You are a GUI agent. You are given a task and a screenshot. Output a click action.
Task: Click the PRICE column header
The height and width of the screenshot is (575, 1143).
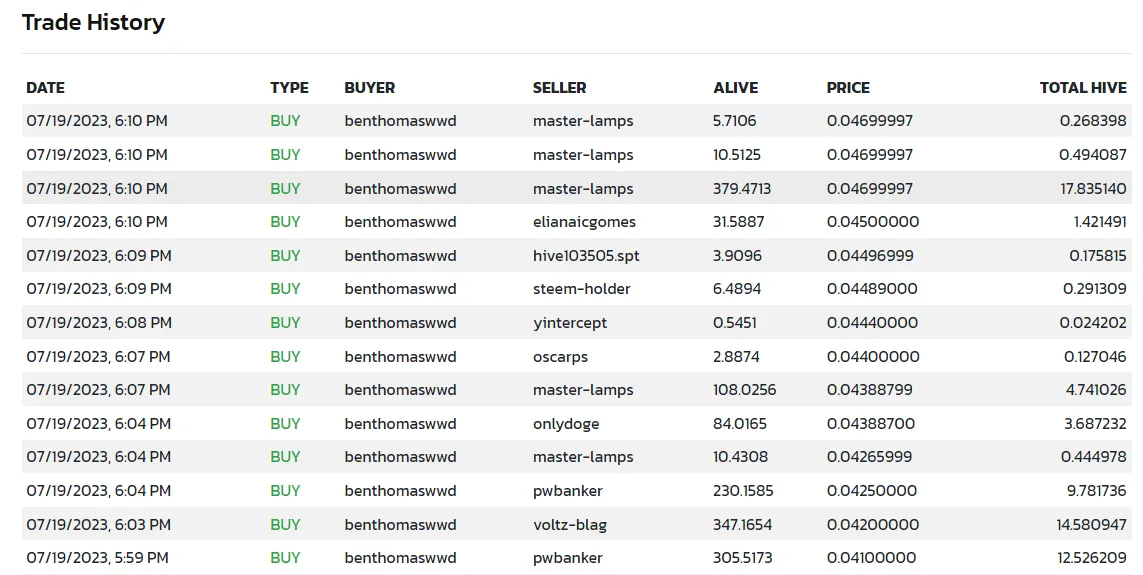point(848,88)
